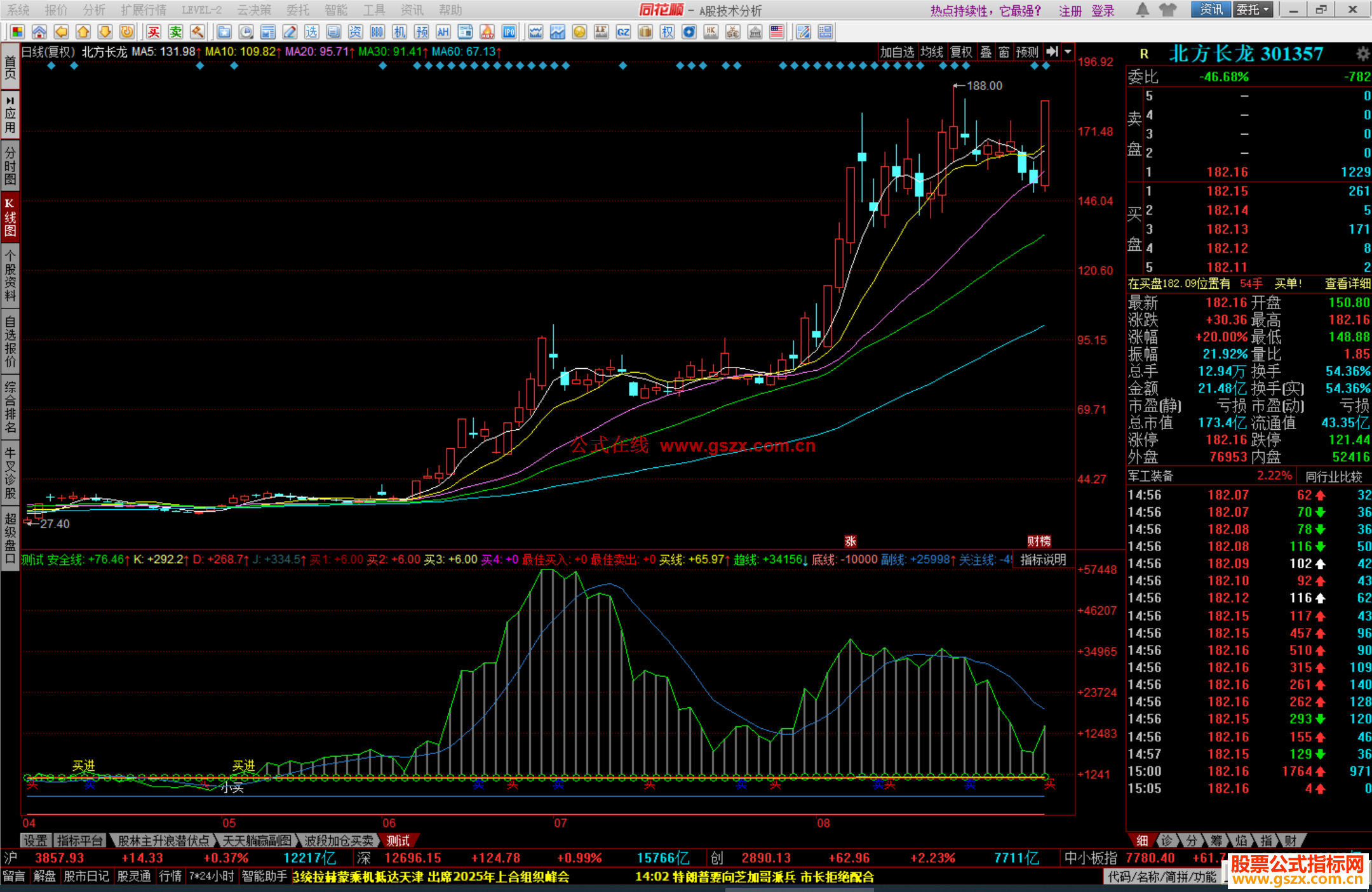Click the US flag market icon
This screenshot has height=892, width=1372.
776,32
